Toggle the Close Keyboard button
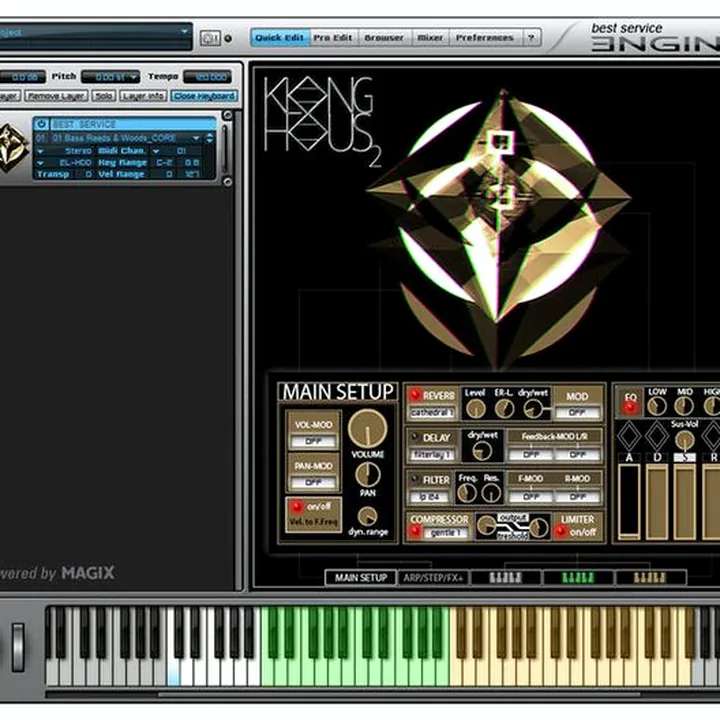 tap(204, 96)
